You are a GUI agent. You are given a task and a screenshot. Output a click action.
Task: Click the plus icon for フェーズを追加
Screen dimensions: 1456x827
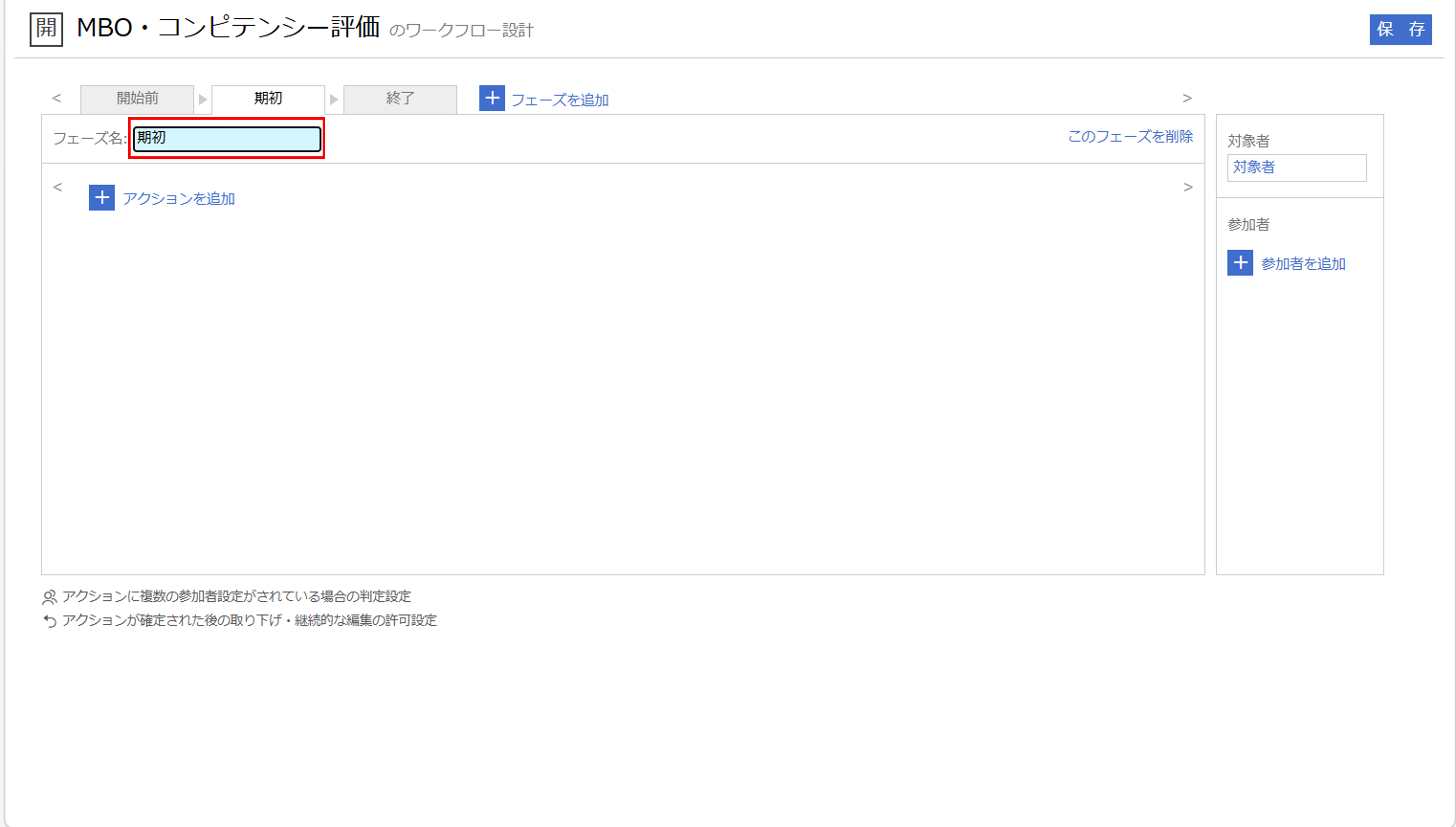pos(492,98)
